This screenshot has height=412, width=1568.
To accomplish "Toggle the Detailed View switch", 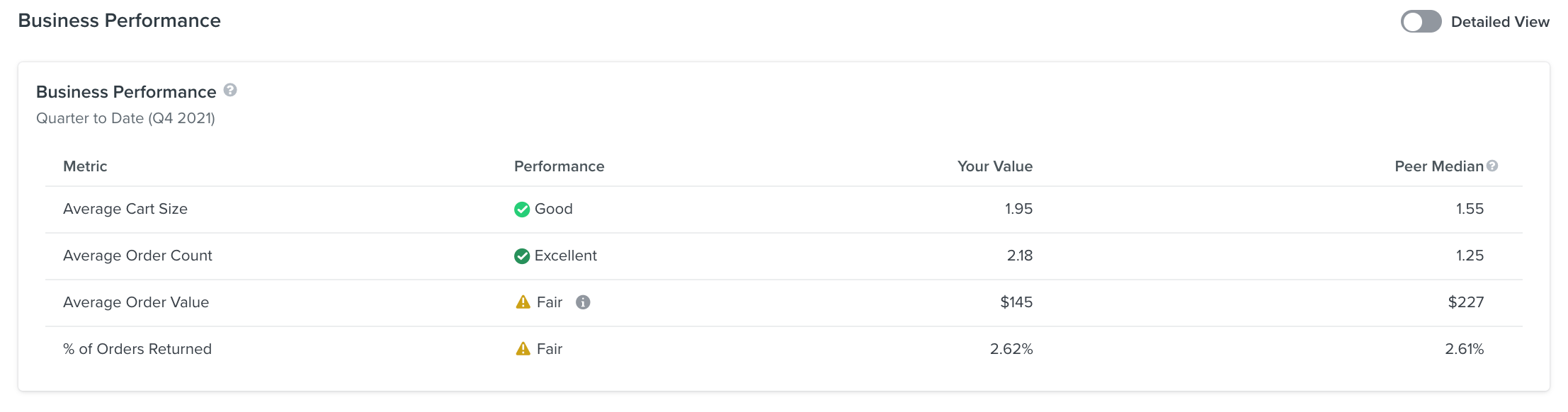I will pos(1420,22).
